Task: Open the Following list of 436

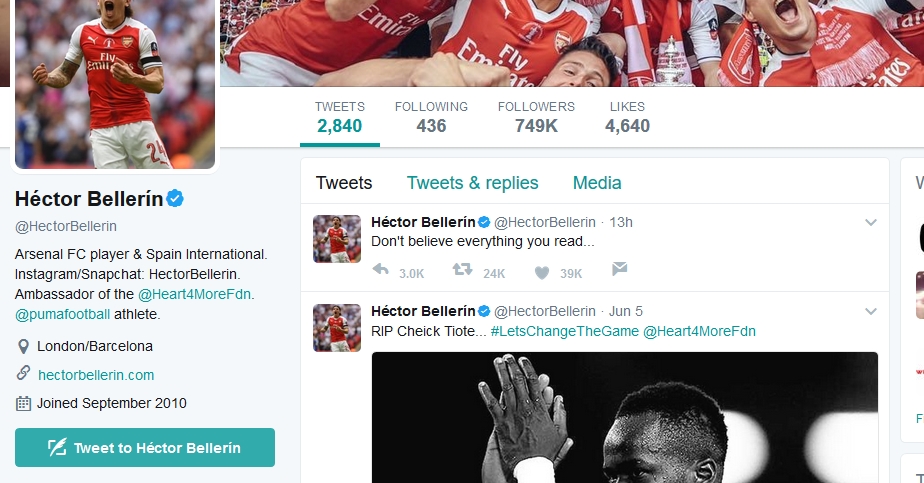Action: pyautogui.click(x=431, y=117)
